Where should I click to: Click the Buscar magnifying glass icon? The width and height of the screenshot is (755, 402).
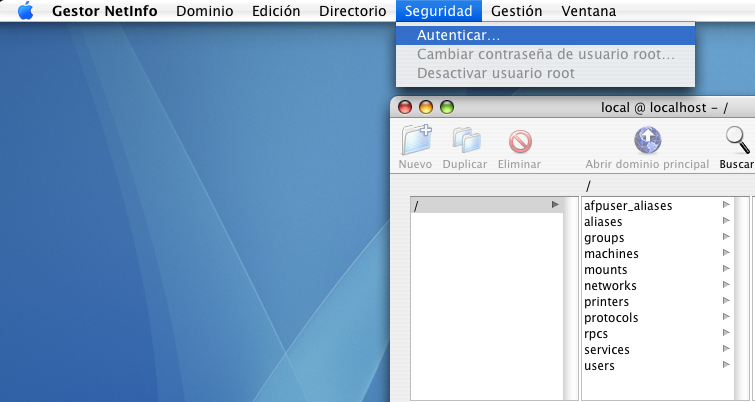coord(738,140)
